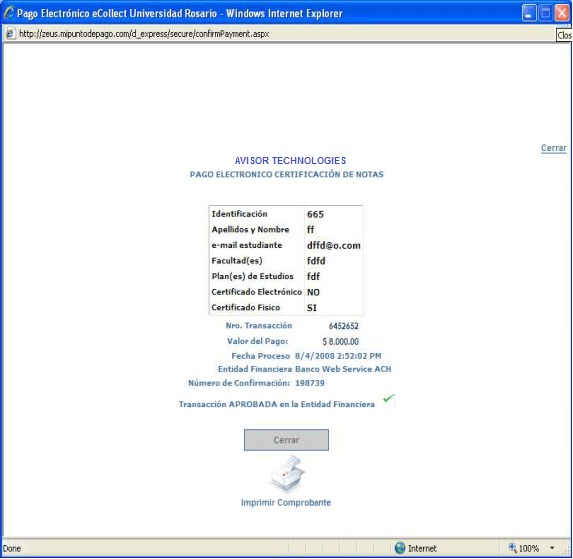This screenshot has height=559, width=573.
Task: Click the Plan(es) de Estudios value fdf
Action: point(314,277)
